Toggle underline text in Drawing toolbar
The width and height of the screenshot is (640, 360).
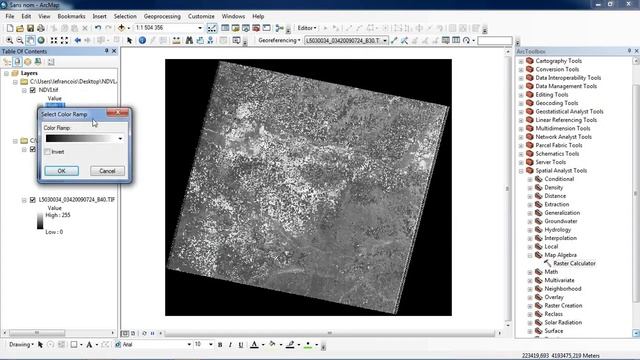[x=241, y=345]
